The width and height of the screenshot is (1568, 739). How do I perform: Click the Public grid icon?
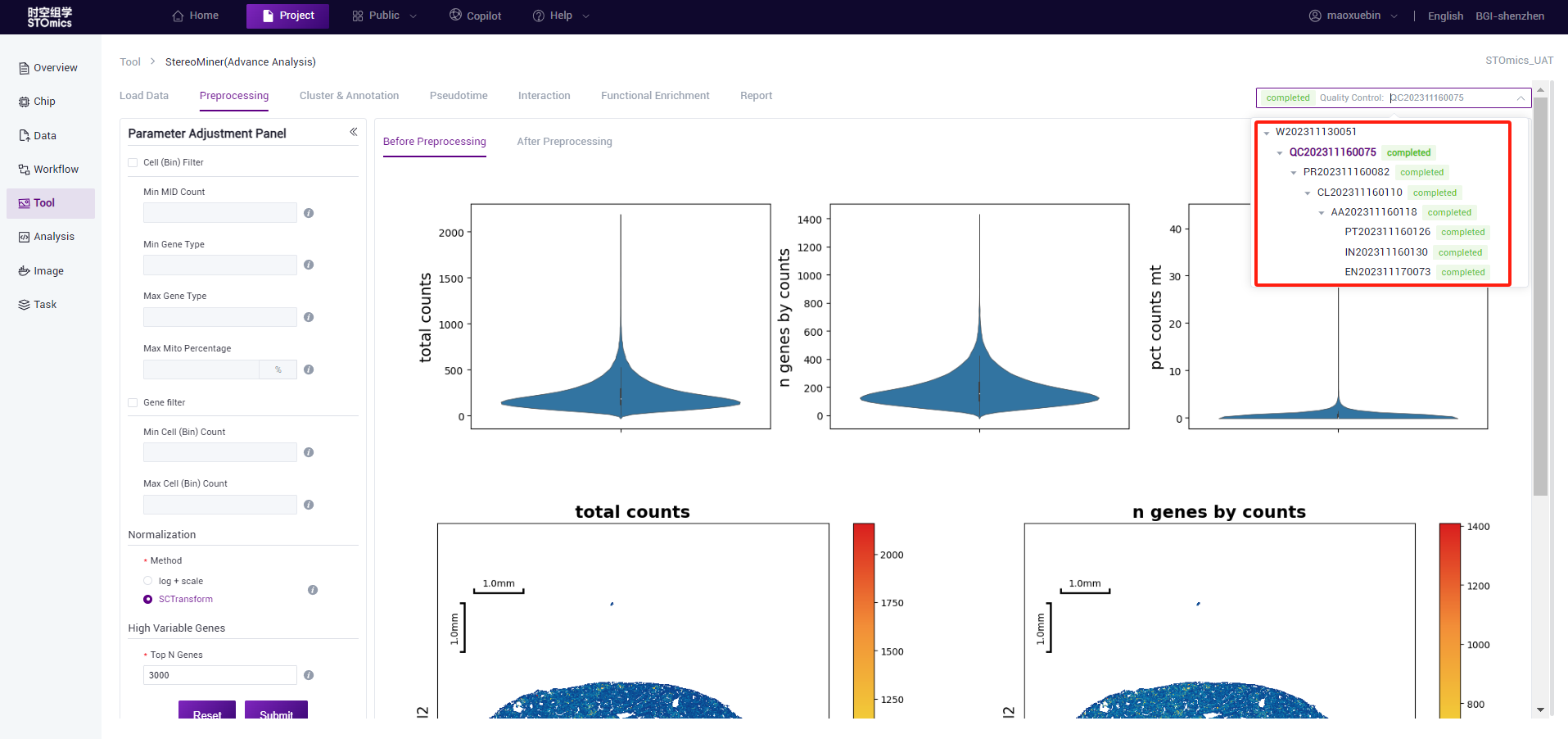pos(358,16)
